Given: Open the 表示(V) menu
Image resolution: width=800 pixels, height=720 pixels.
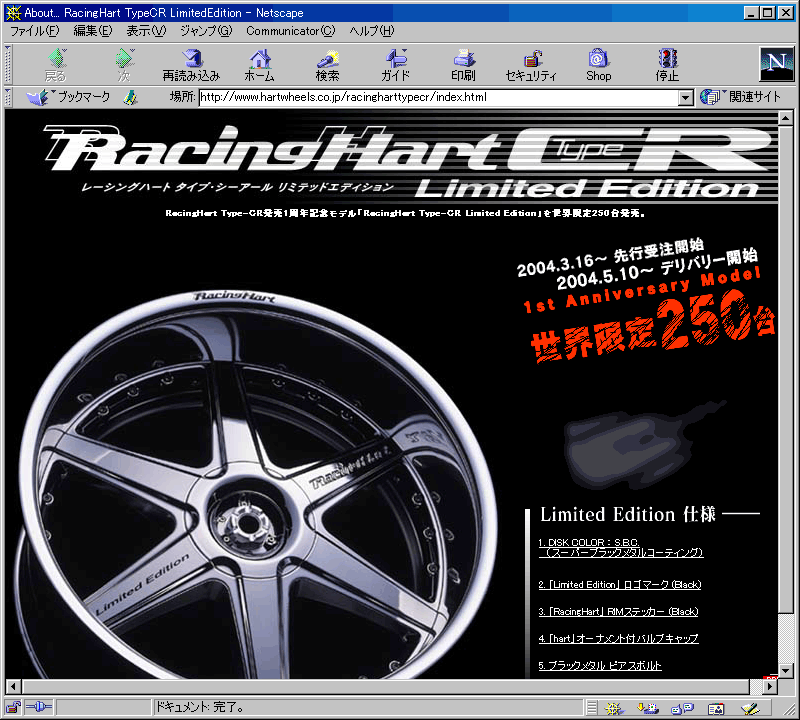Looking at the screenshot, I should click(146, 31).
